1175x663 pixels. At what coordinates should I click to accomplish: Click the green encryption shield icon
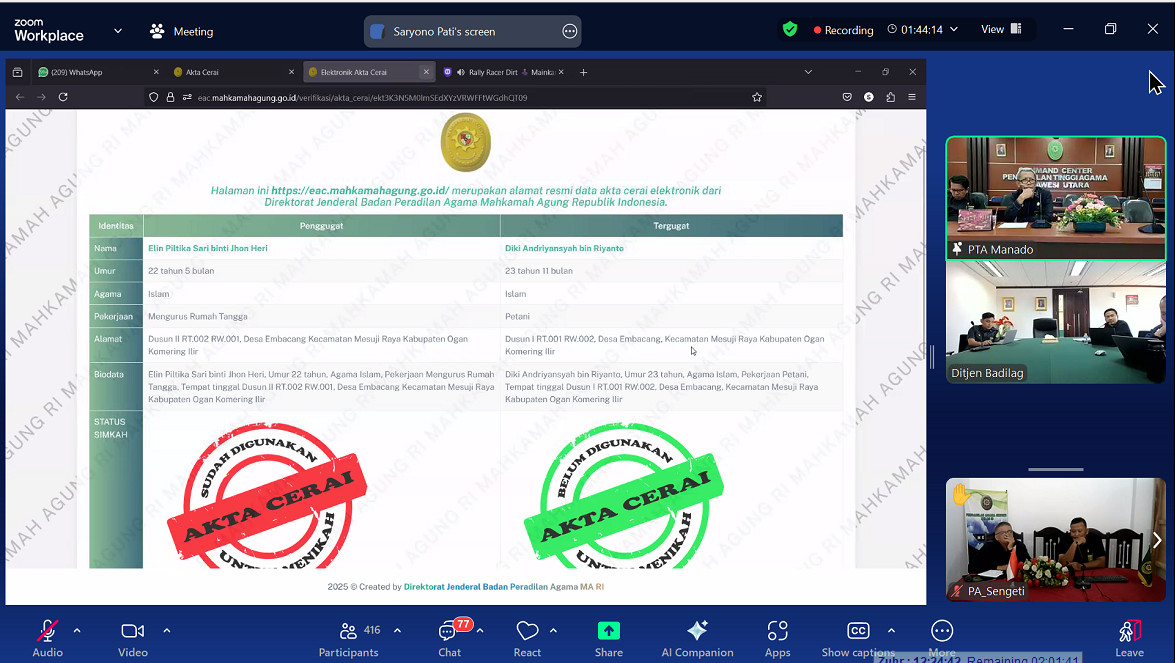[x=790, y=30]
